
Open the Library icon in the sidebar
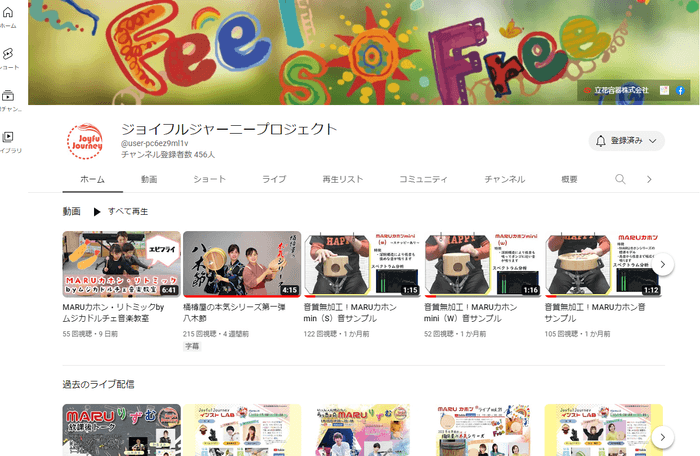[x=8, y=137]
